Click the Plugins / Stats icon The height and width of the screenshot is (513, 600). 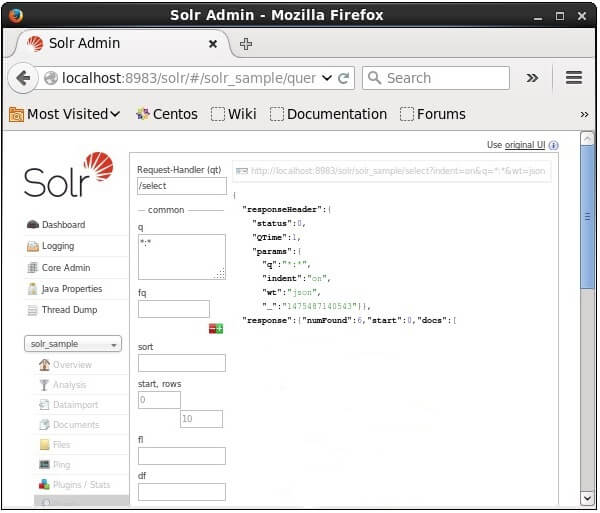44,485
